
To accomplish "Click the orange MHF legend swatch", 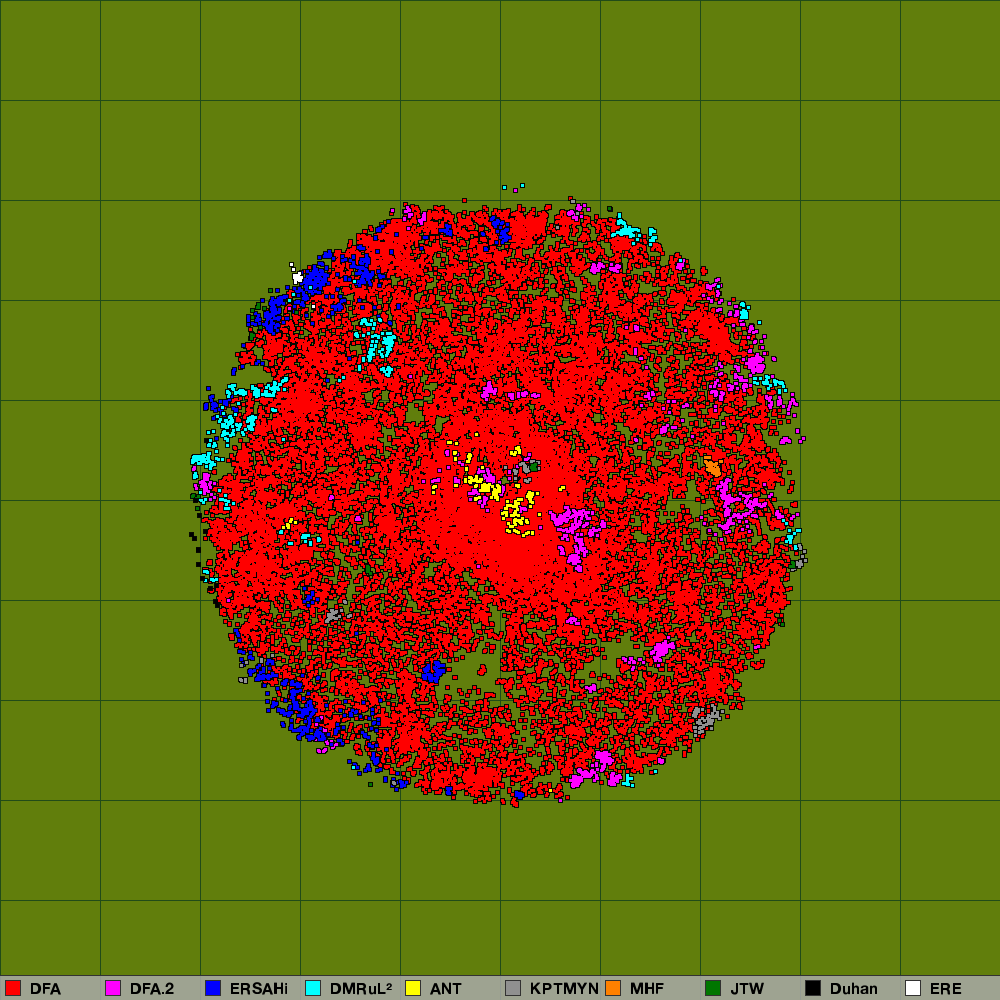I will (x=613, y=988).
